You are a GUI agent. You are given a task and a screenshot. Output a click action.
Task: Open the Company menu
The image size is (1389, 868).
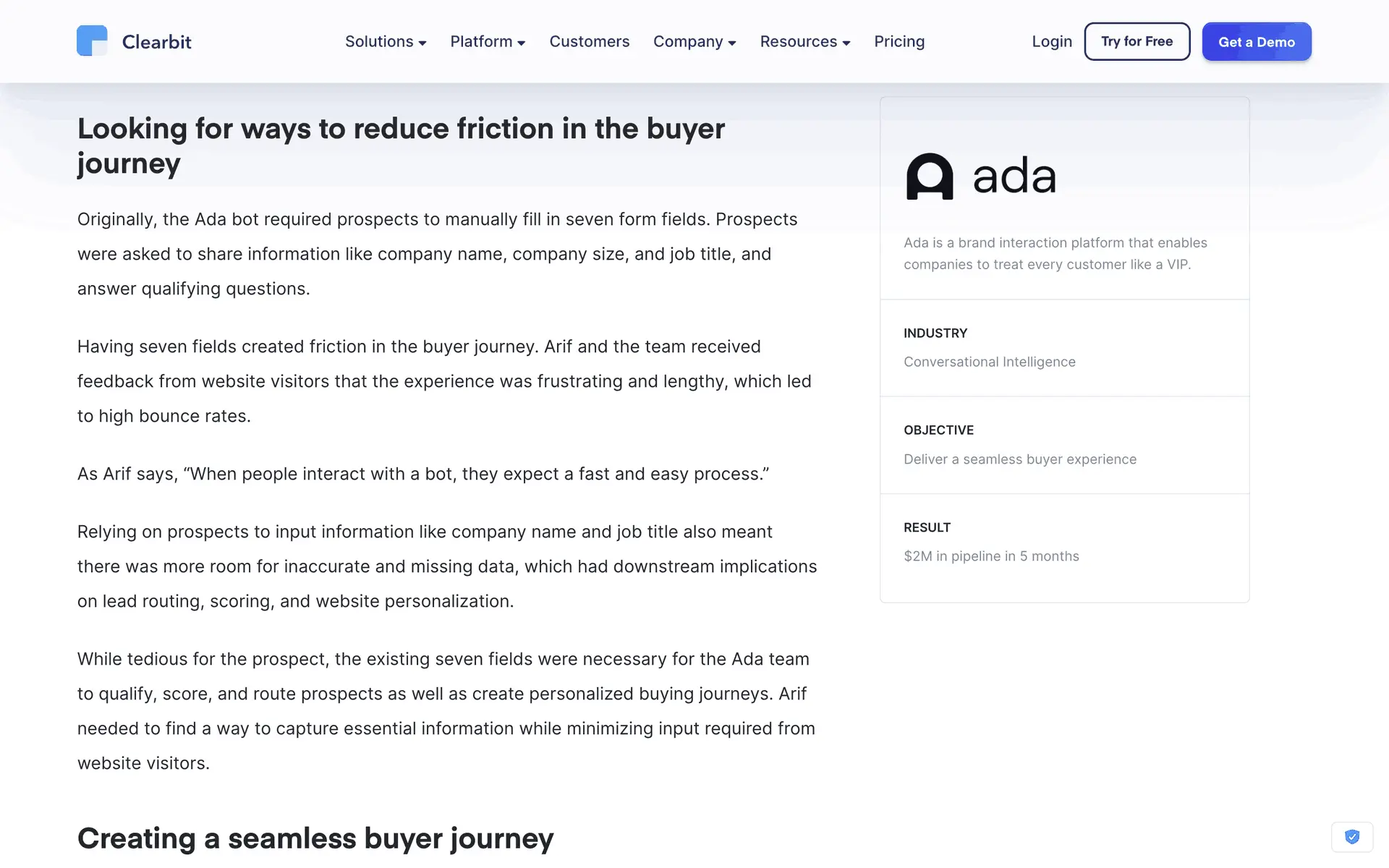(x=688, y=42)
